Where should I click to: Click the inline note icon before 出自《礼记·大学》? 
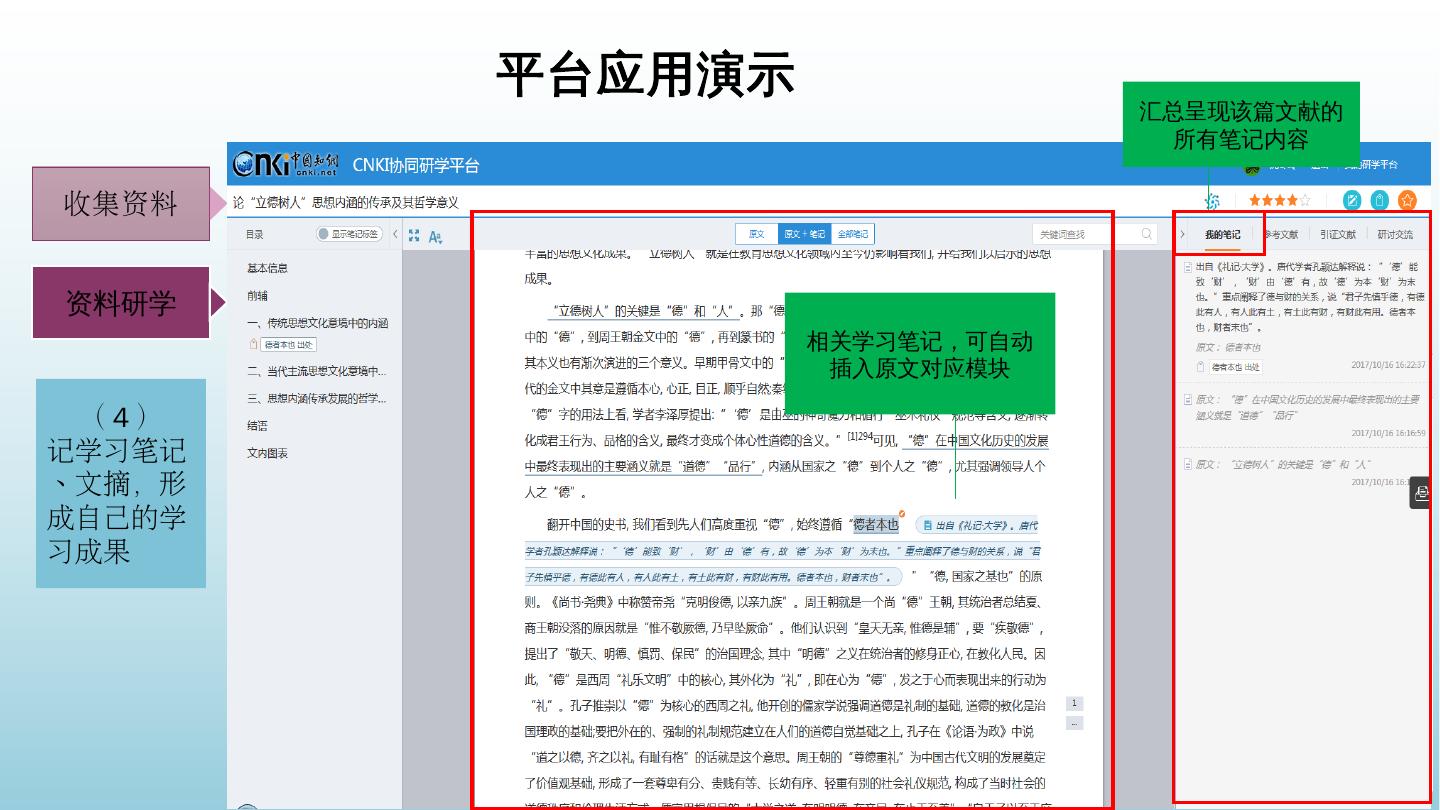(x=927, y=525)
